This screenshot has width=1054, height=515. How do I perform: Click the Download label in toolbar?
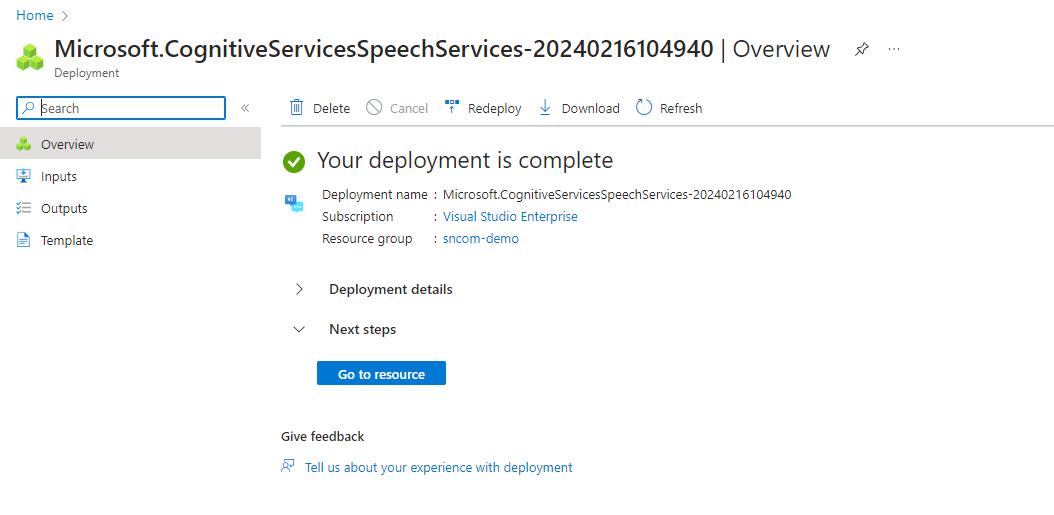pyautogui.click(x=591, y=108)
